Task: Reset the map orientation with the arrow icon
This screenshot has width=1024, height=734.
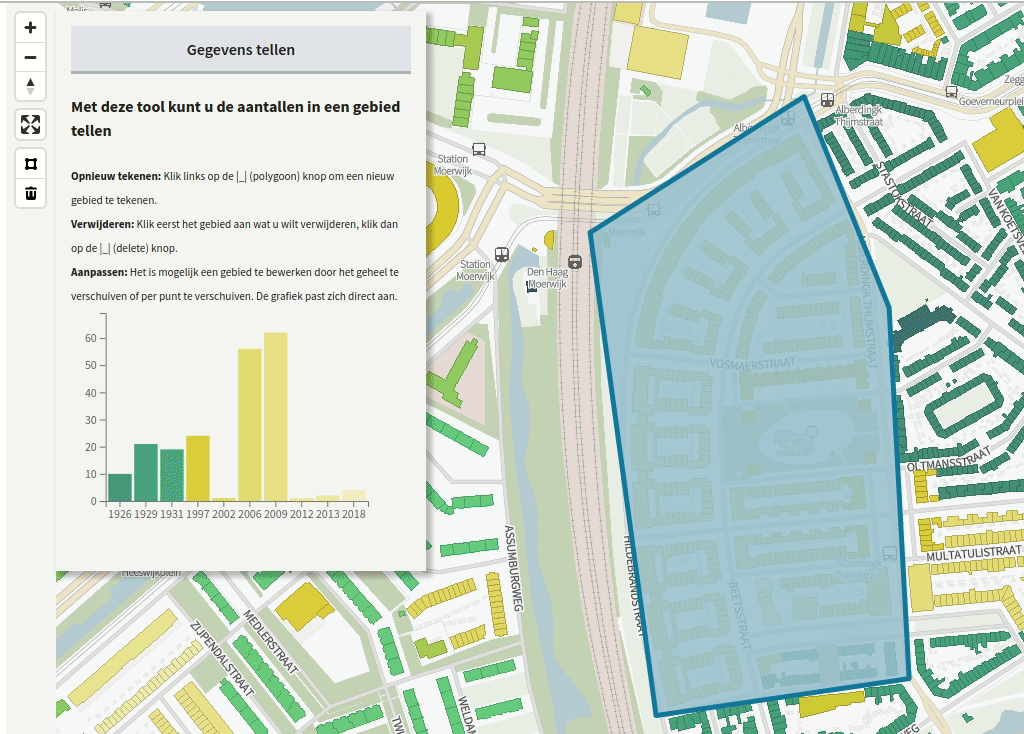Action: [30, 86]
